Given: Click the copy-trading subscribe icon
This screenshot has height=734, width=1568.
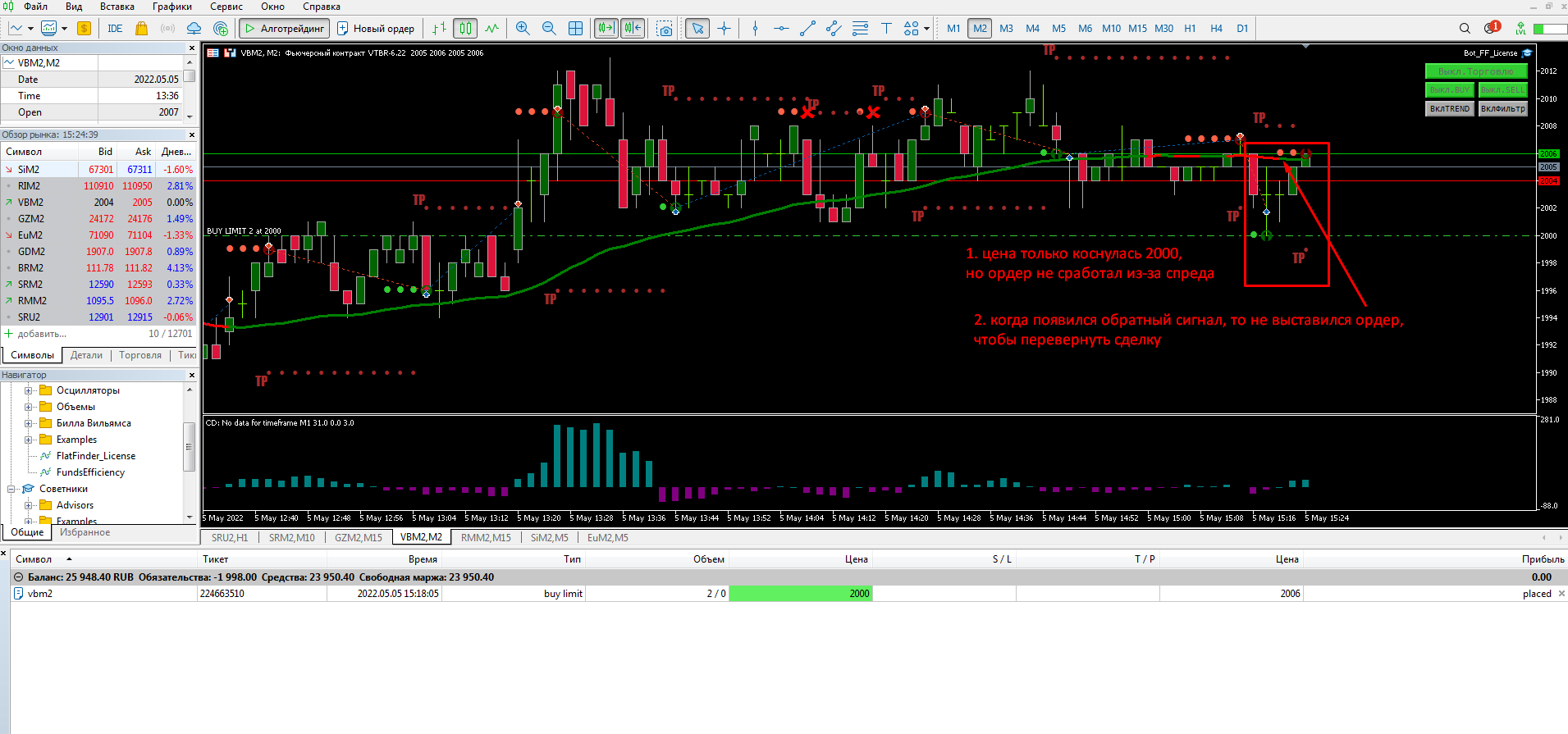Looking at the screenshot, I should [x=220, y=28].
